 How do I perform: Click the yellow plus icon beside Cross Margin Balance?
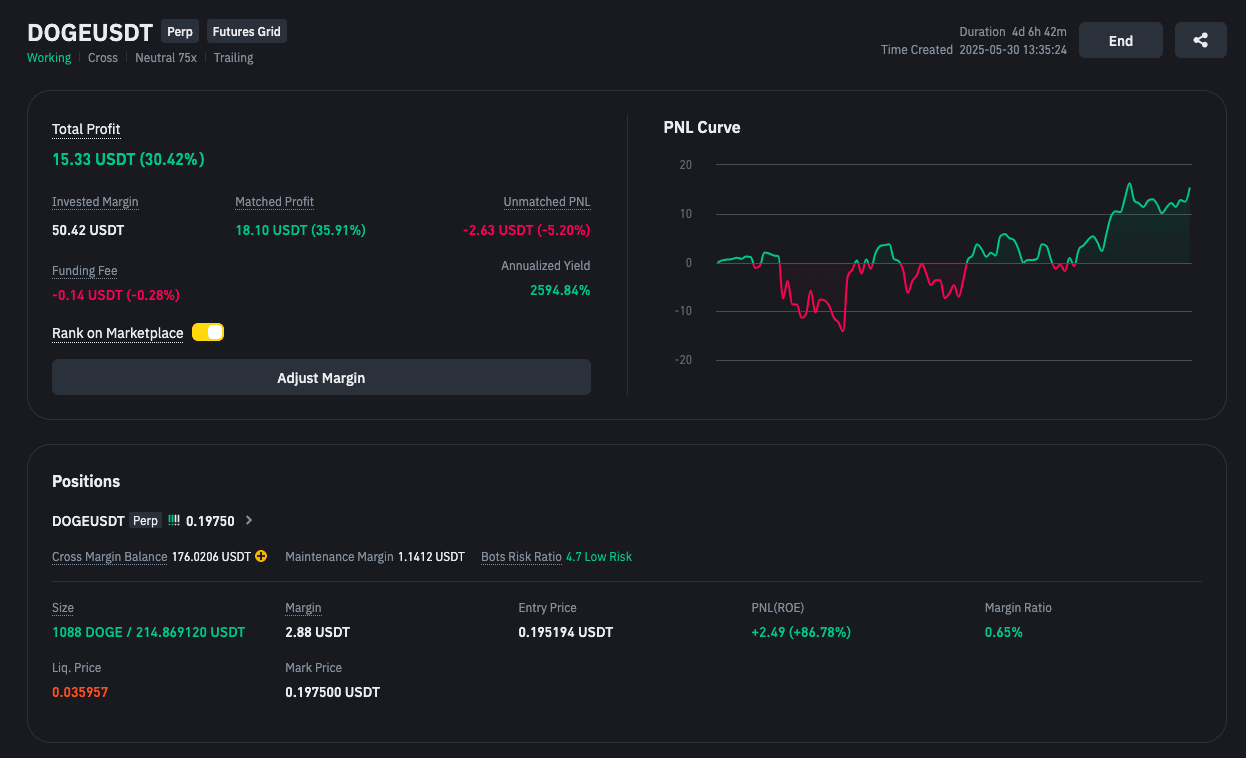pos(261,556)
